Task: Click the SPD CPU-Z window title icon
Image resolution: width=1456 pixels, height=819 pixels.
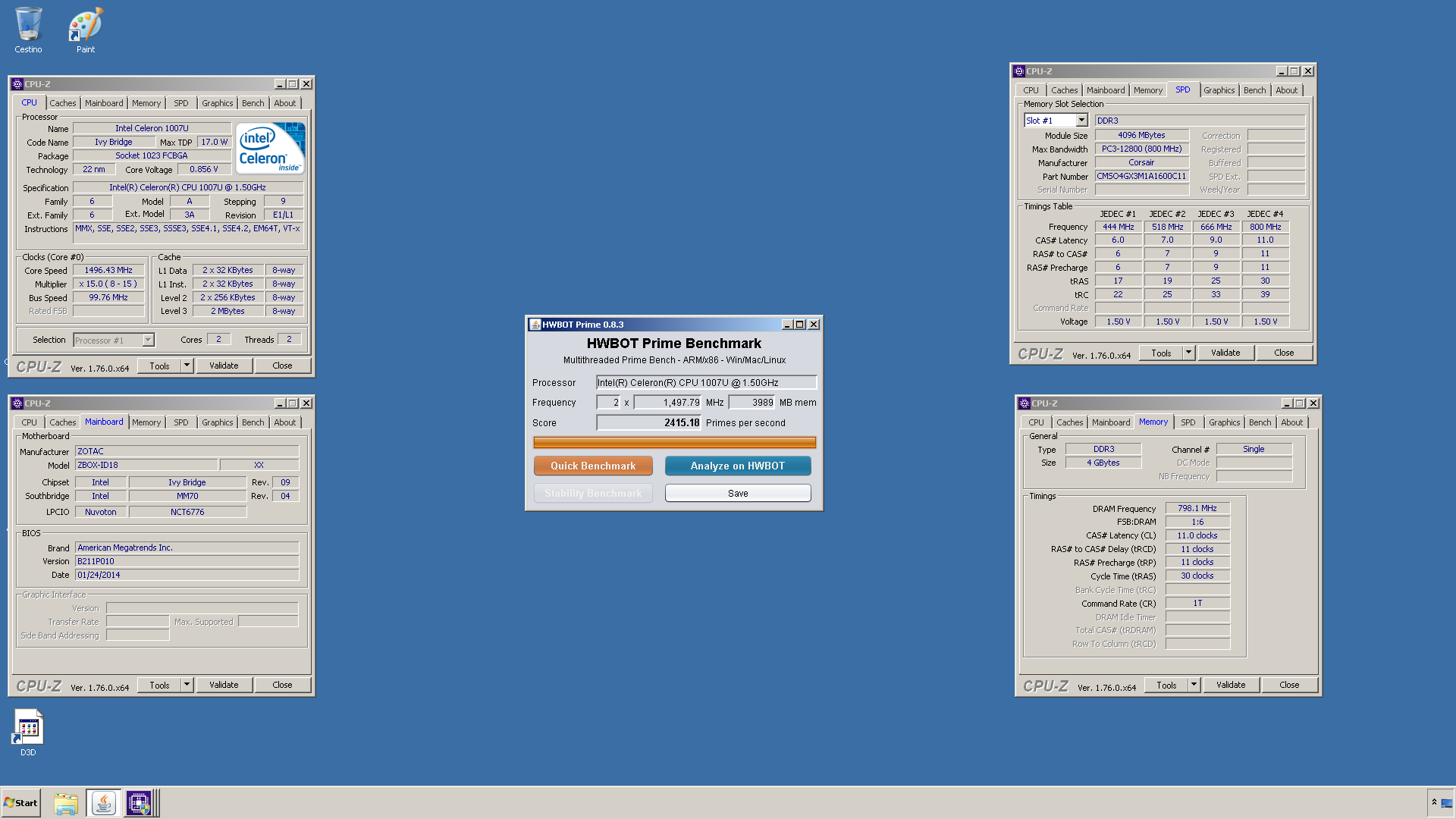Action: tap(1019, 71)
